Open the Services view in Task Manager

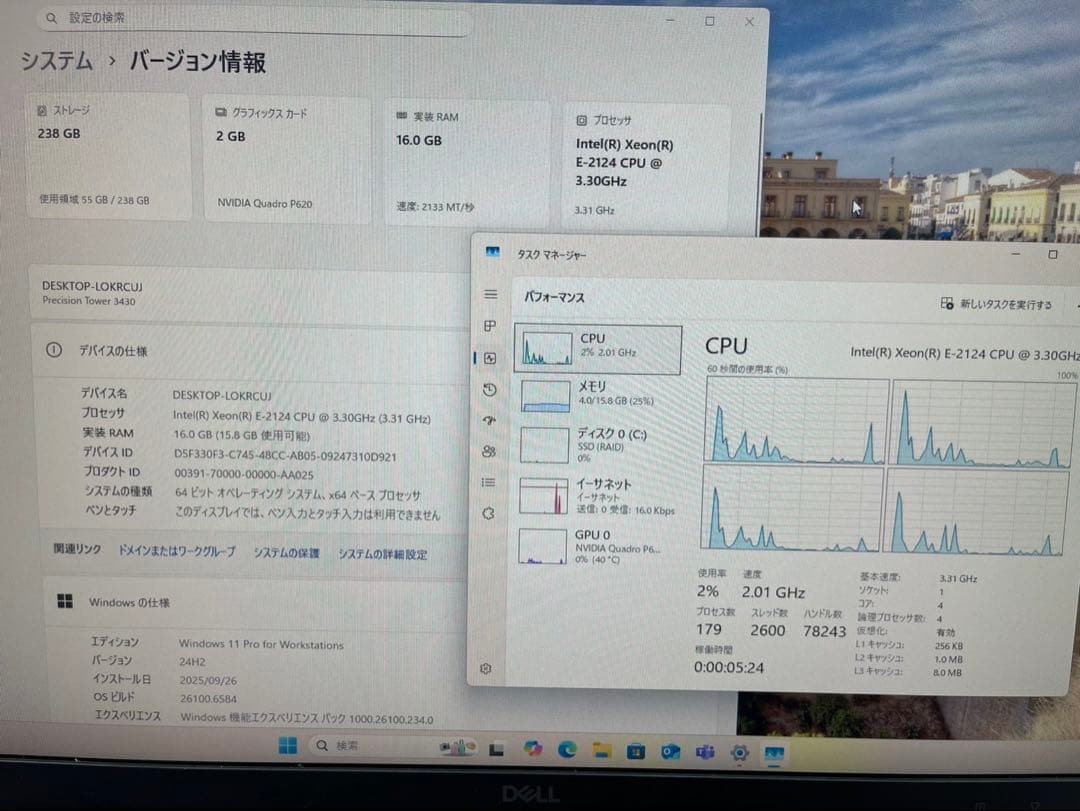(x=489, y=513)
